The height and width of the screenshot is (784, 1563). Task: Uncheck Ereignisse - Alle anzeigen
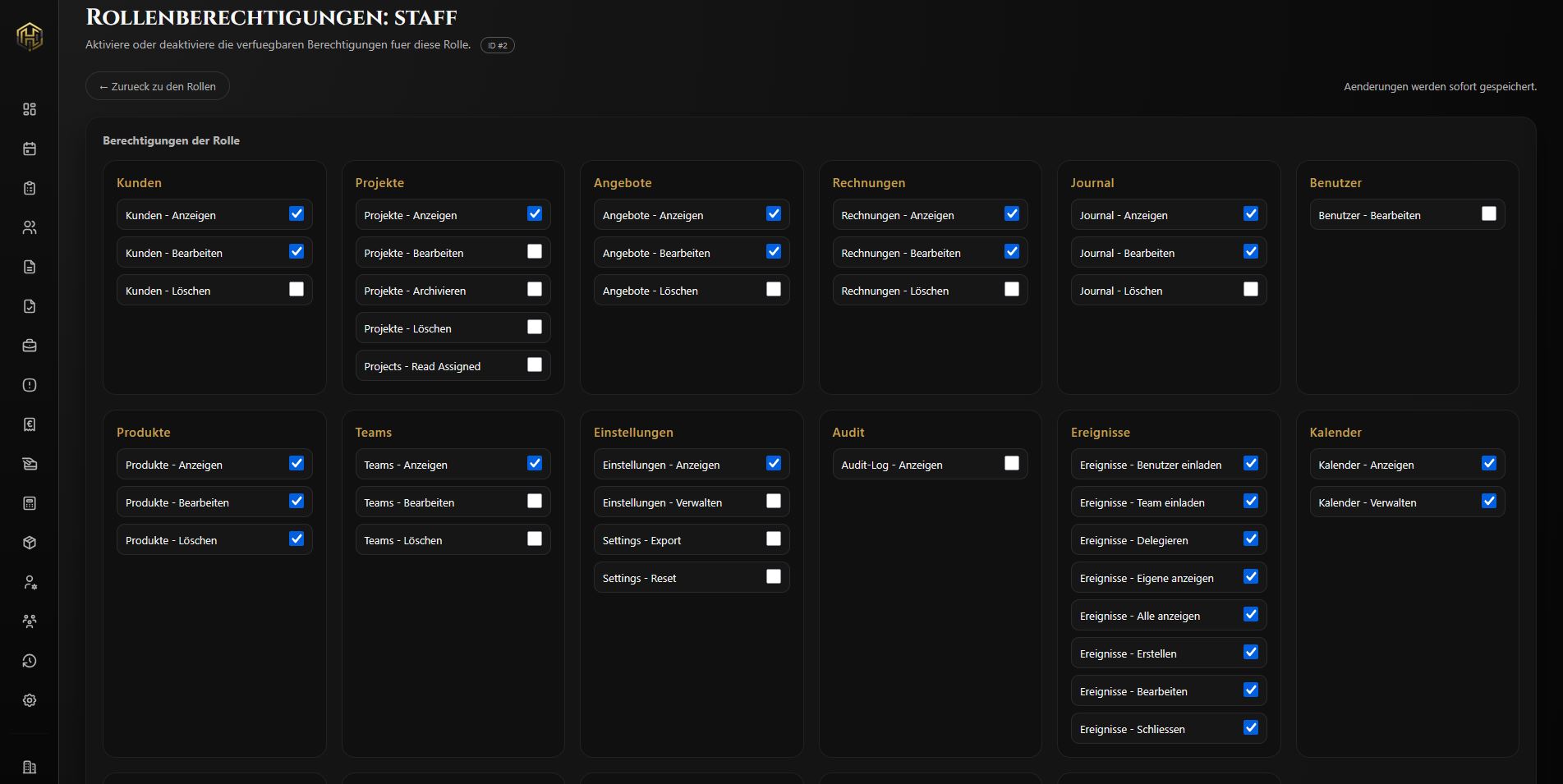(1251, 614)
